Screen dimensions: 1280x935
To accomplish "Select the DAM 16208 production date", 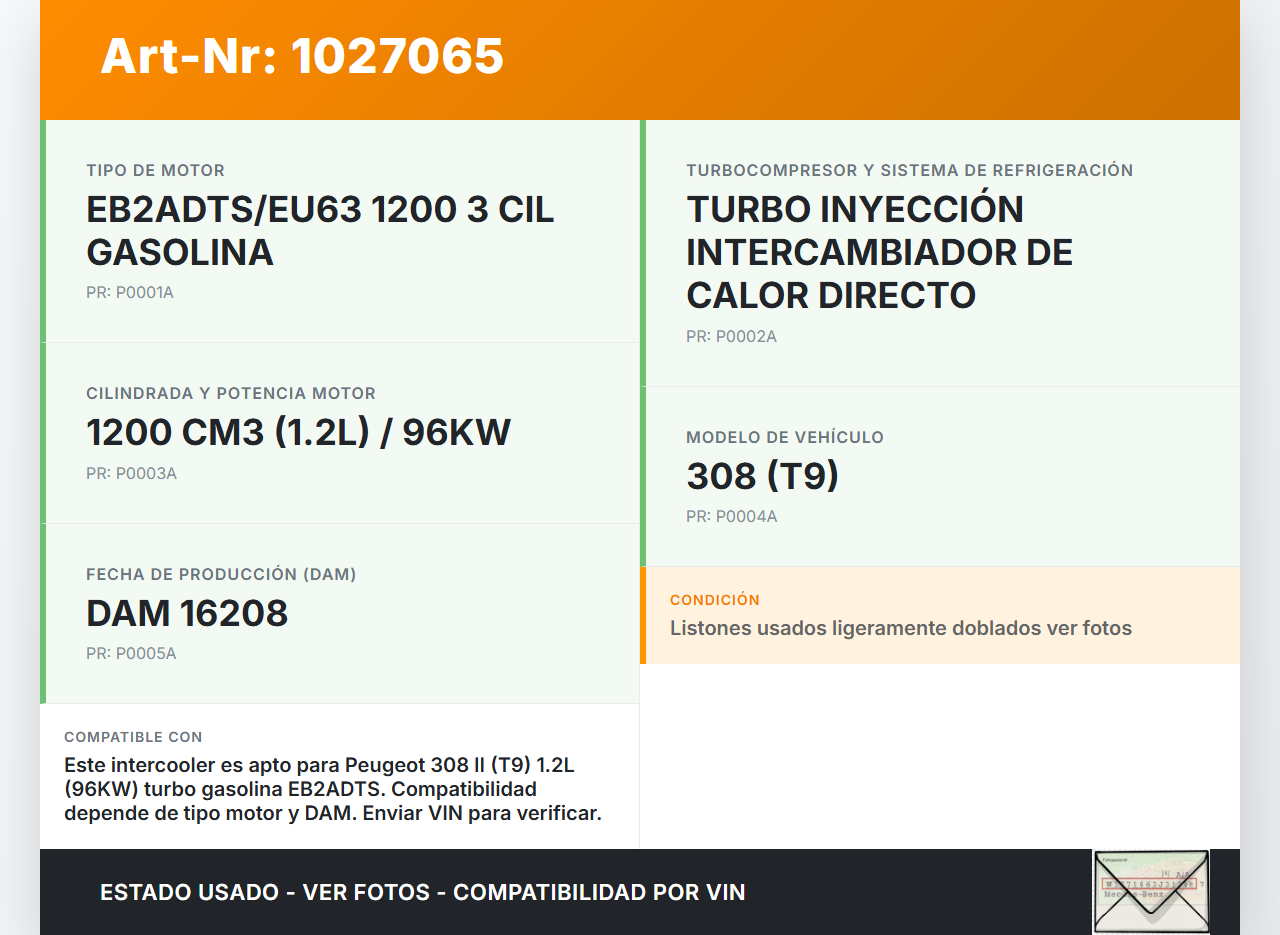I will [187, 613].
